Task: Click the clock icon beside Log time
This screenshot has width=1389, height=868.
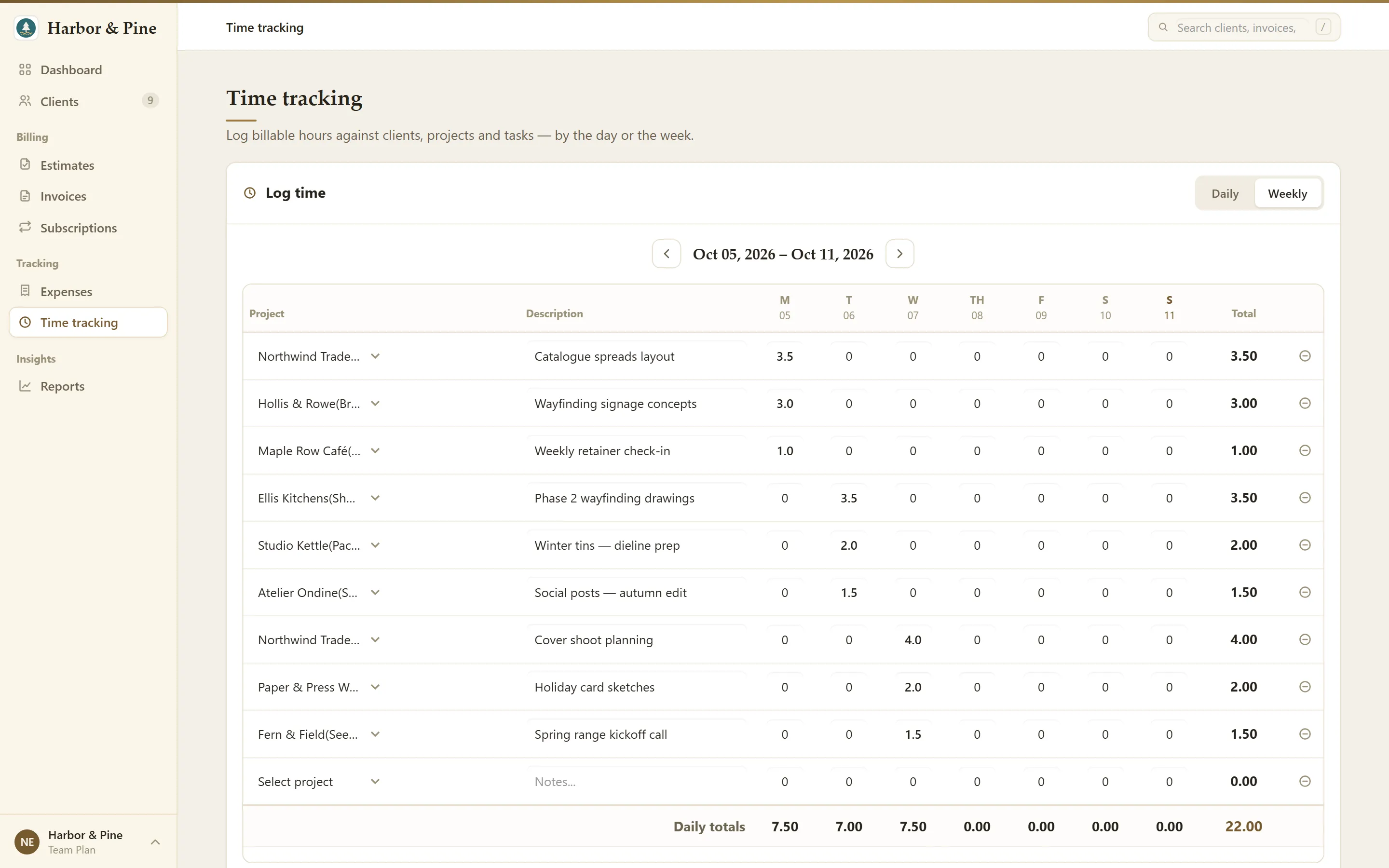Action: click(x=250, y=193)
